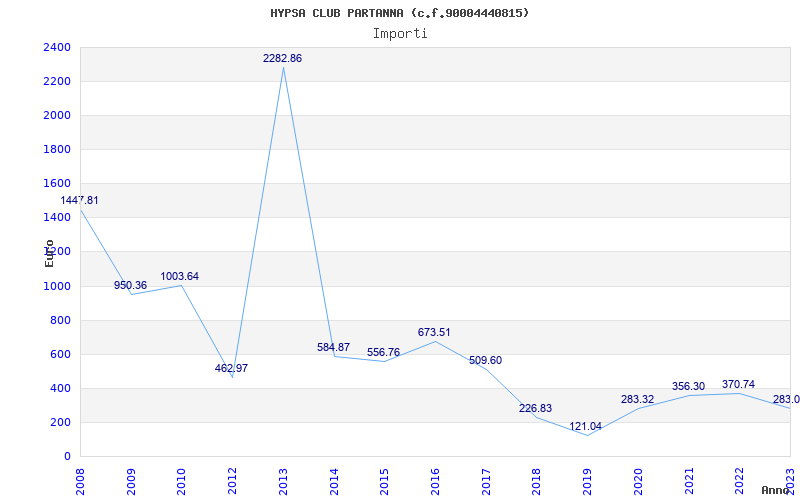Click the 1600 y-axis value
The width and height of the screenshot is (800, 500).
pos(58,184)
